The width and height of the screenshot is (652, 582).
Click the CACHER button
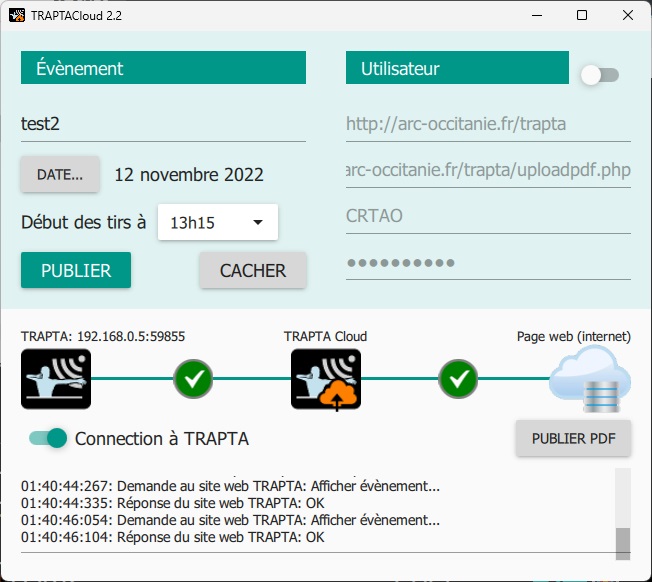(253, 270)
